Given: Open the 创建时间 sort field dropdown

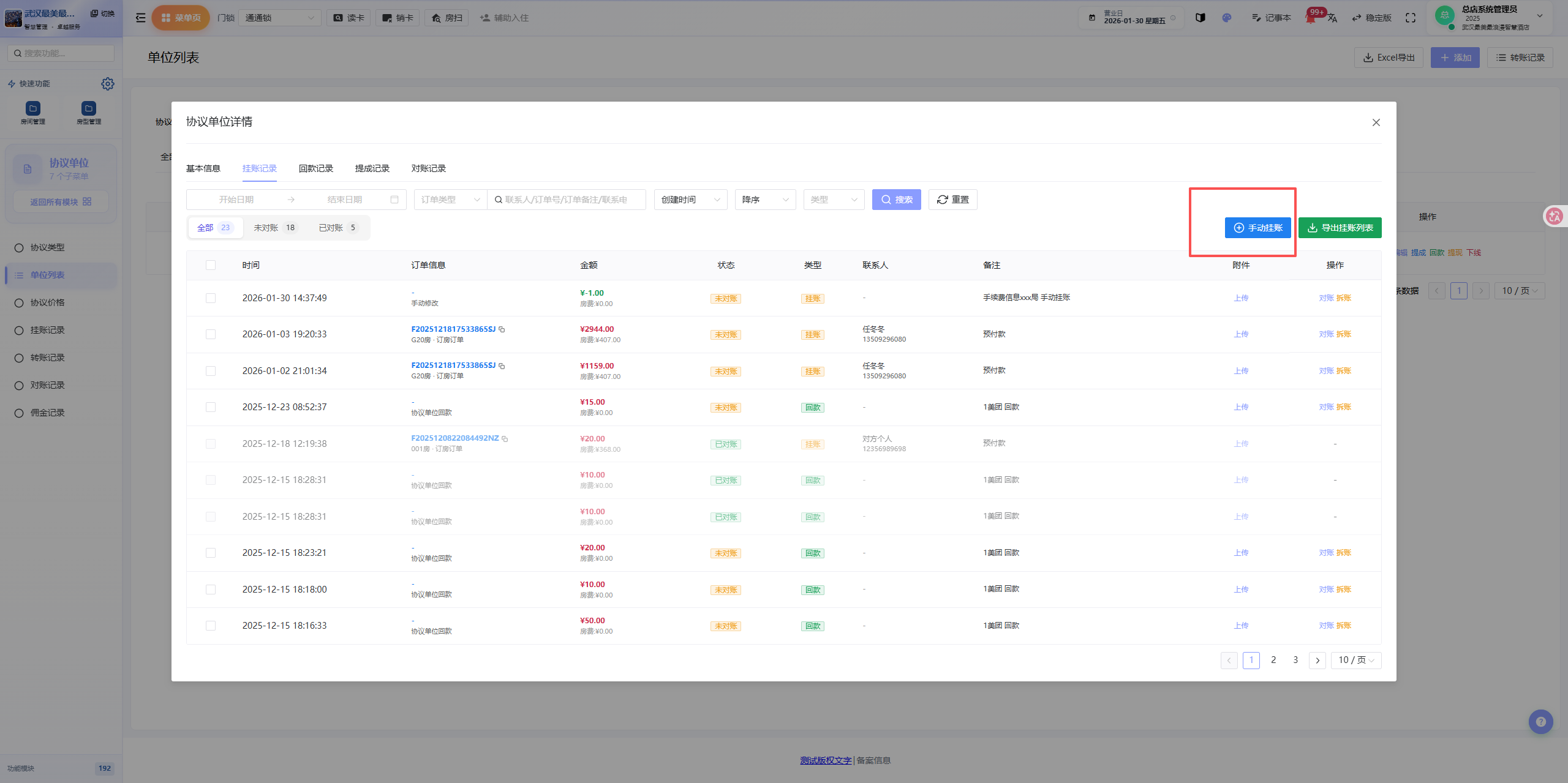Looking at the screenshot, I should [x=690, y=200].
